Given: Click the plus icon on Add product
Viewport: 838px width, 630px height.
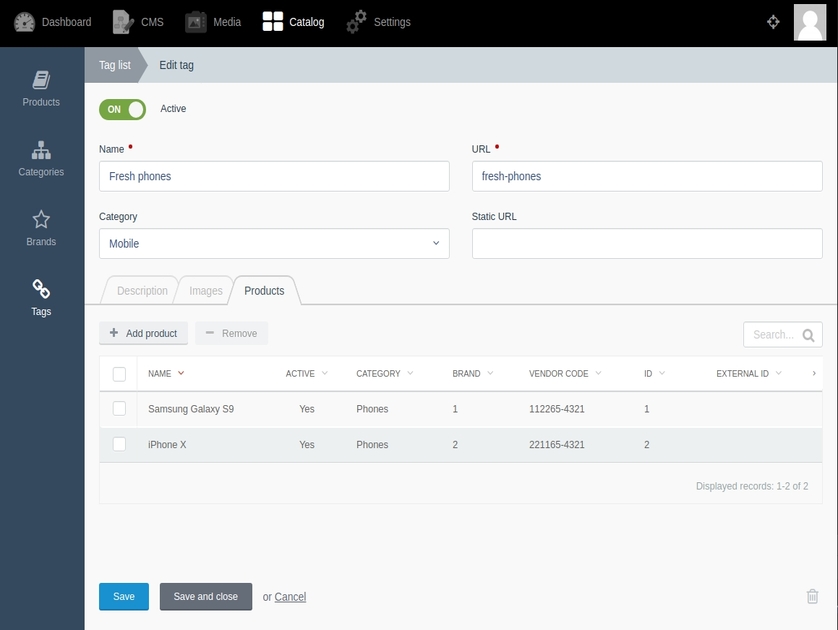Looking at the screenshot, I should tap(114, 333).
